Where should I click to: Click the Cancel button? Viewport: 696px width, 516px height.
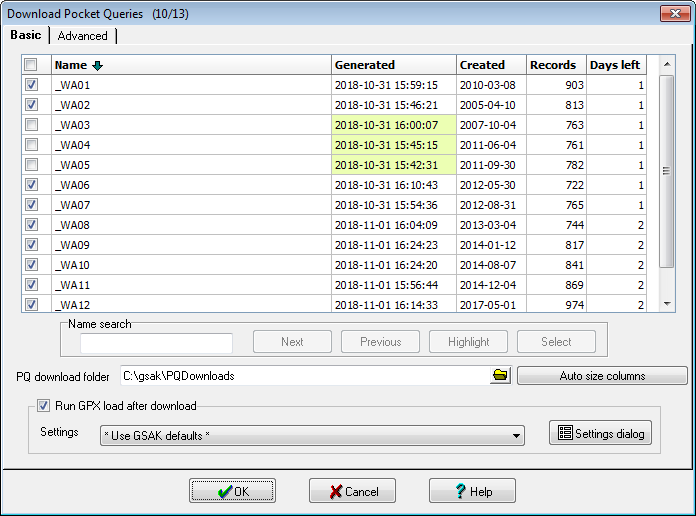(x=352, y=491)
